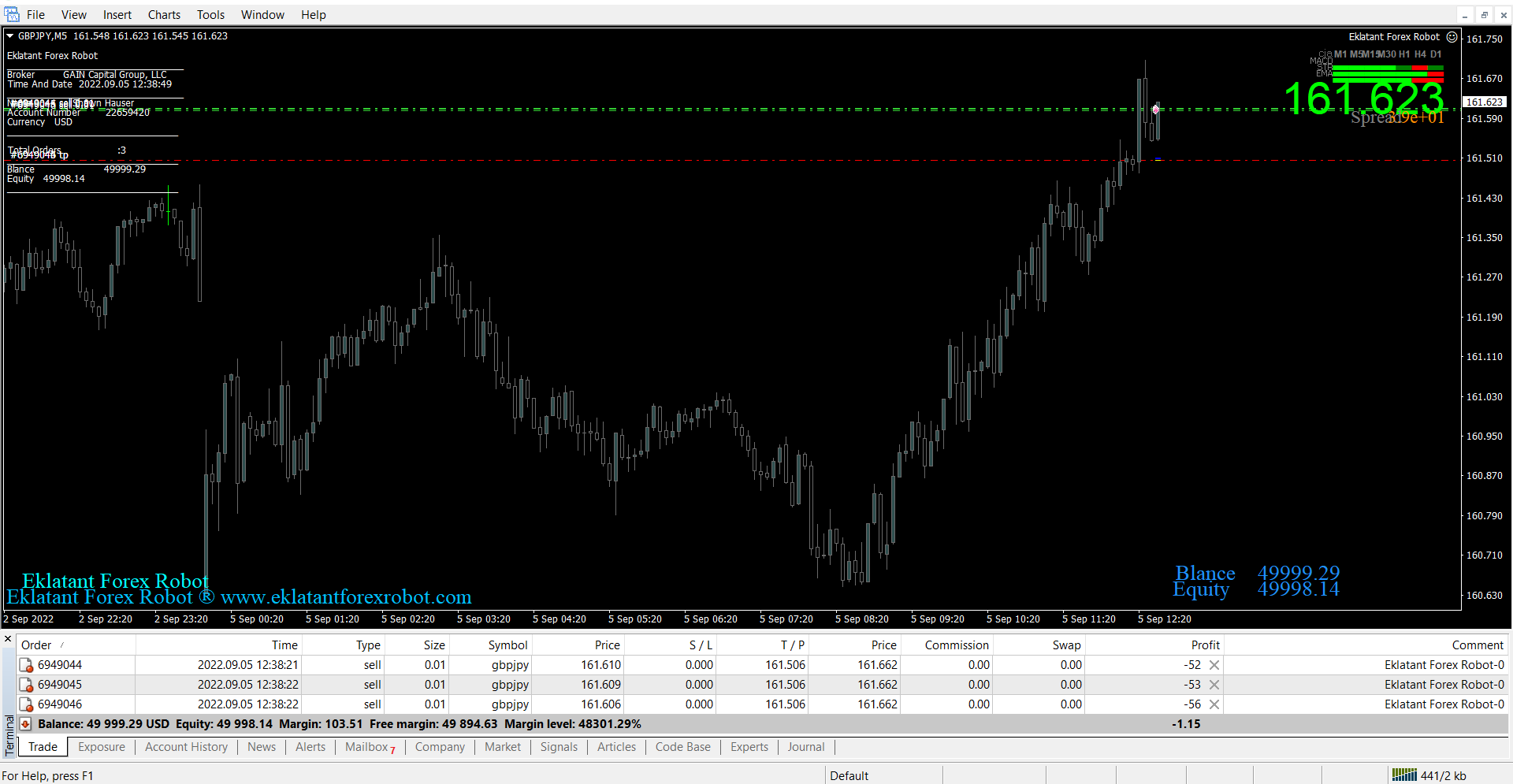Viewport: 1513px width, 784px height.
Task: Open the Tools menu
Action: coord(210,15)
